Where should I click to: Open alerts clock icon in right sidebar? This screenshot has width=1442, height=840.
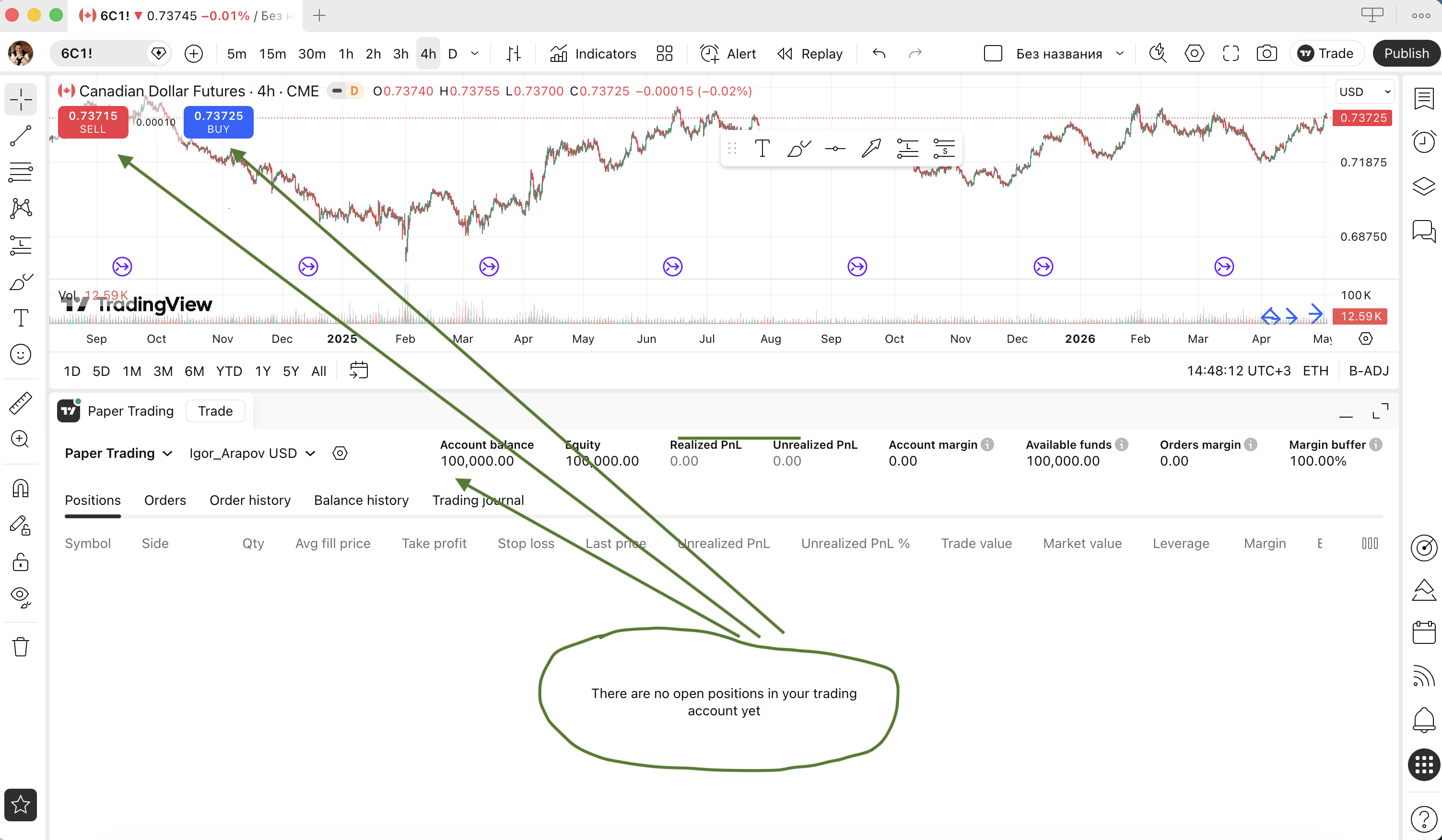[x=1423, y=141]
